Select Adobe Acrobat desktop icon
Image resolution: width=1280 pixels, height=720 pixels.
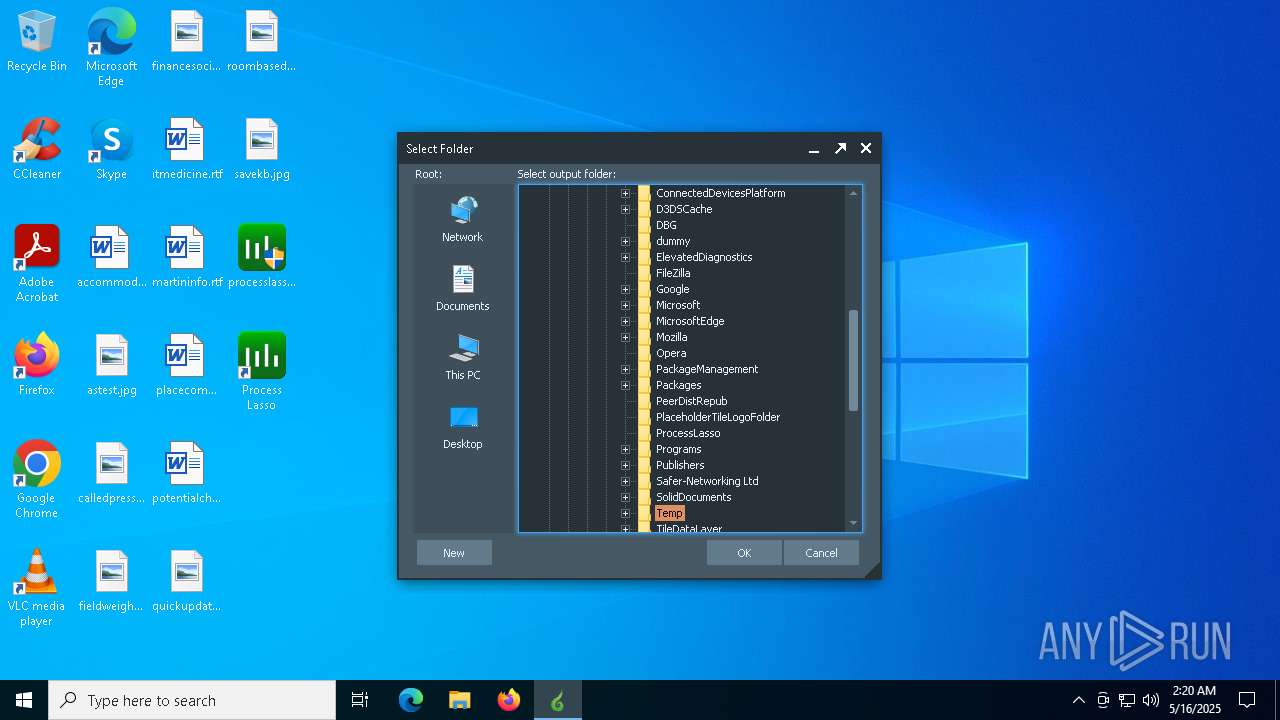click(x=37, y=264)
